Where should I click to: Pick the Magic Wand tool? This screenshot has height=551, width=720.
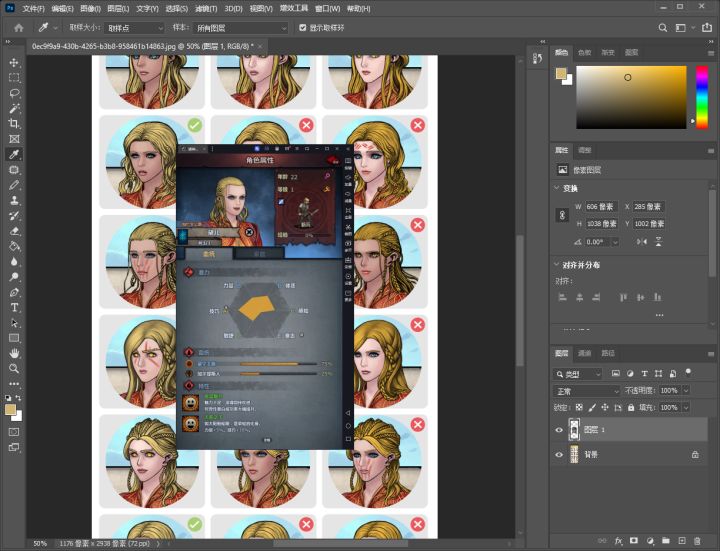tap(14, 108)
